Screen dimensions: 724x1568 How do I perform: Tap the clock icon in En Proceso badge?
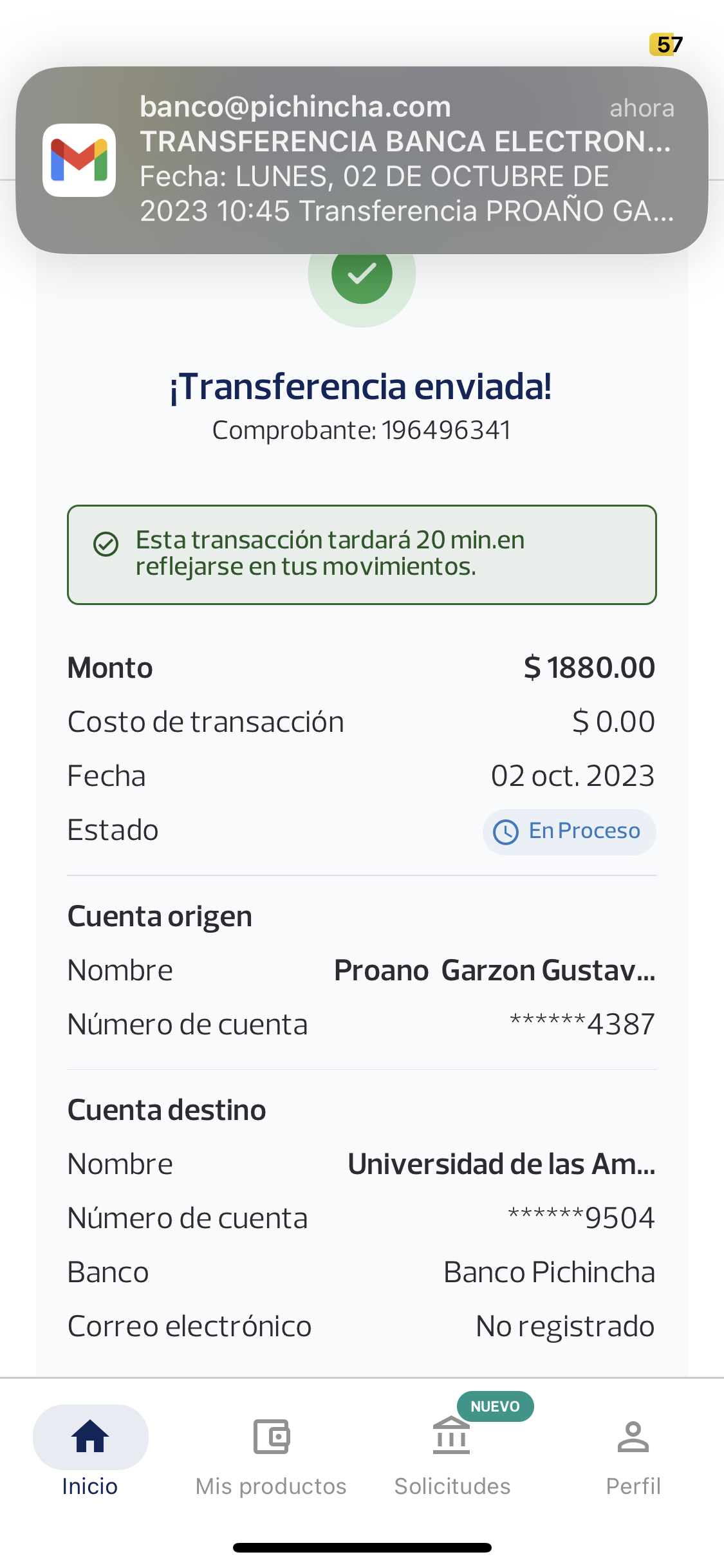[506, 832]
